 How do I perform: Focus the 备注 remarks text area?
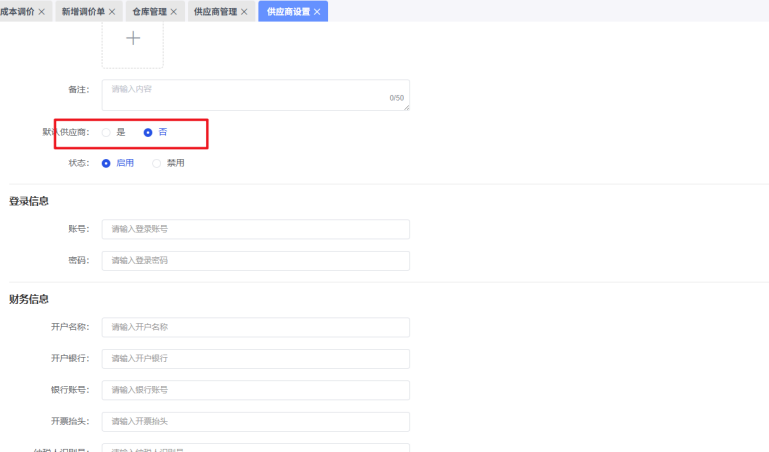256,95
